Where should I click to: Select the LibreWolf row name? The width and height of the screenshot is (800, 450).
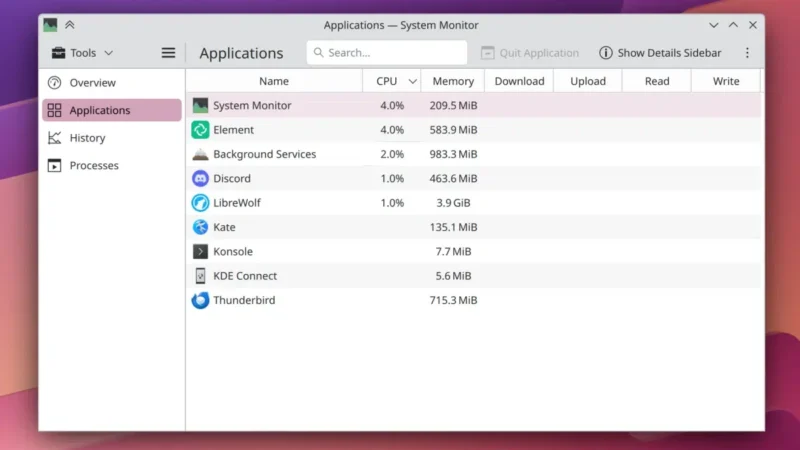coord(237,203)
